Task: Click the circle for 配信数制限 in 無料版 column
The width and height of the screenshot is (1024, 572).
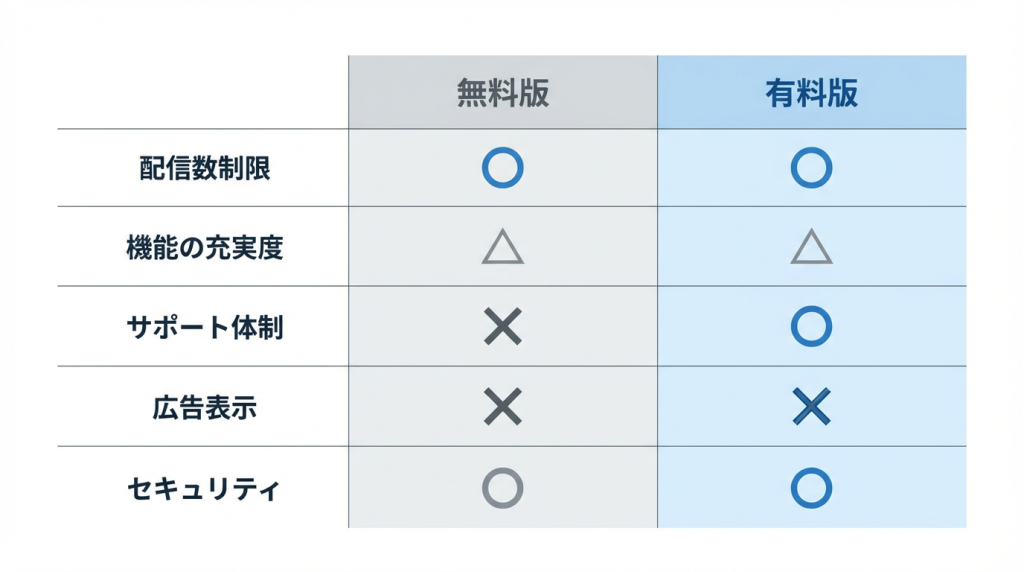Action: 502,168
